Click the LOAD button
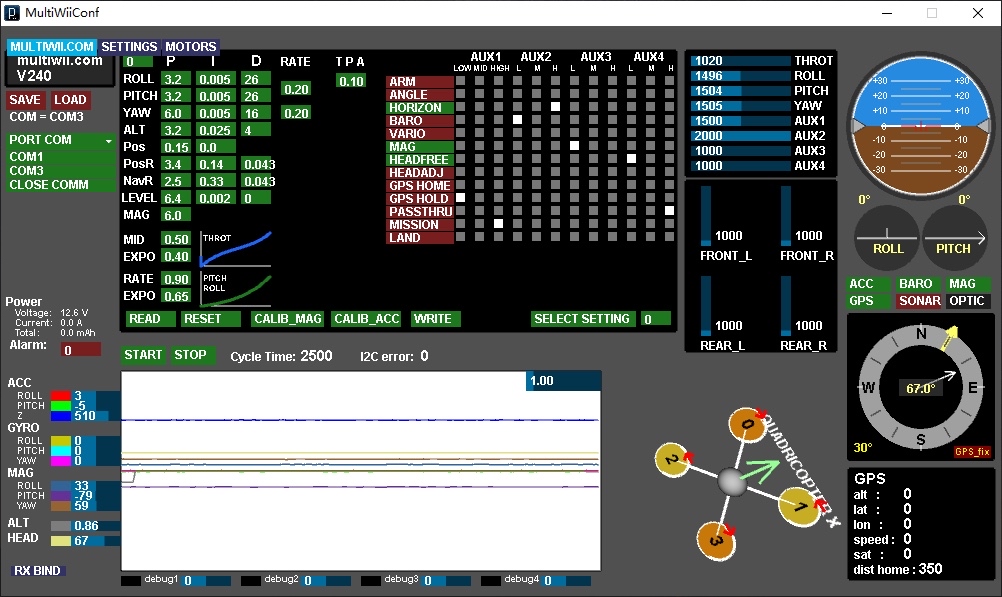1002x597 pixels. (x=70, y=100)
